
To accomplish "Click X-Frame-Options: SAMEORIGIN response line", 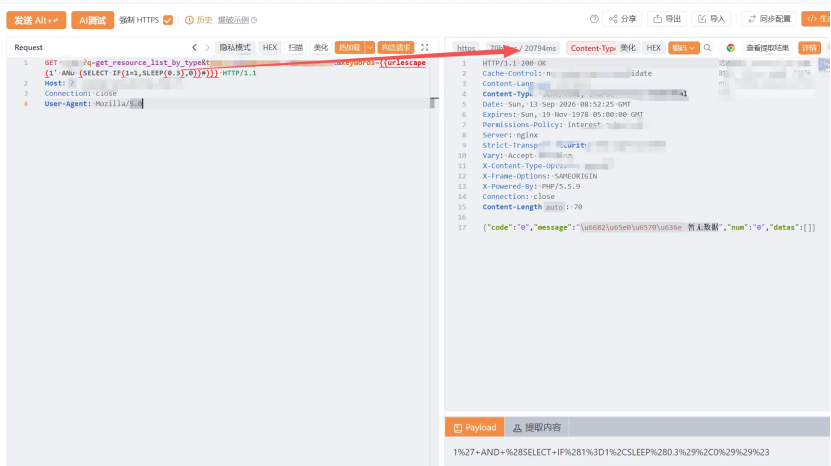I will pos(540,176).
